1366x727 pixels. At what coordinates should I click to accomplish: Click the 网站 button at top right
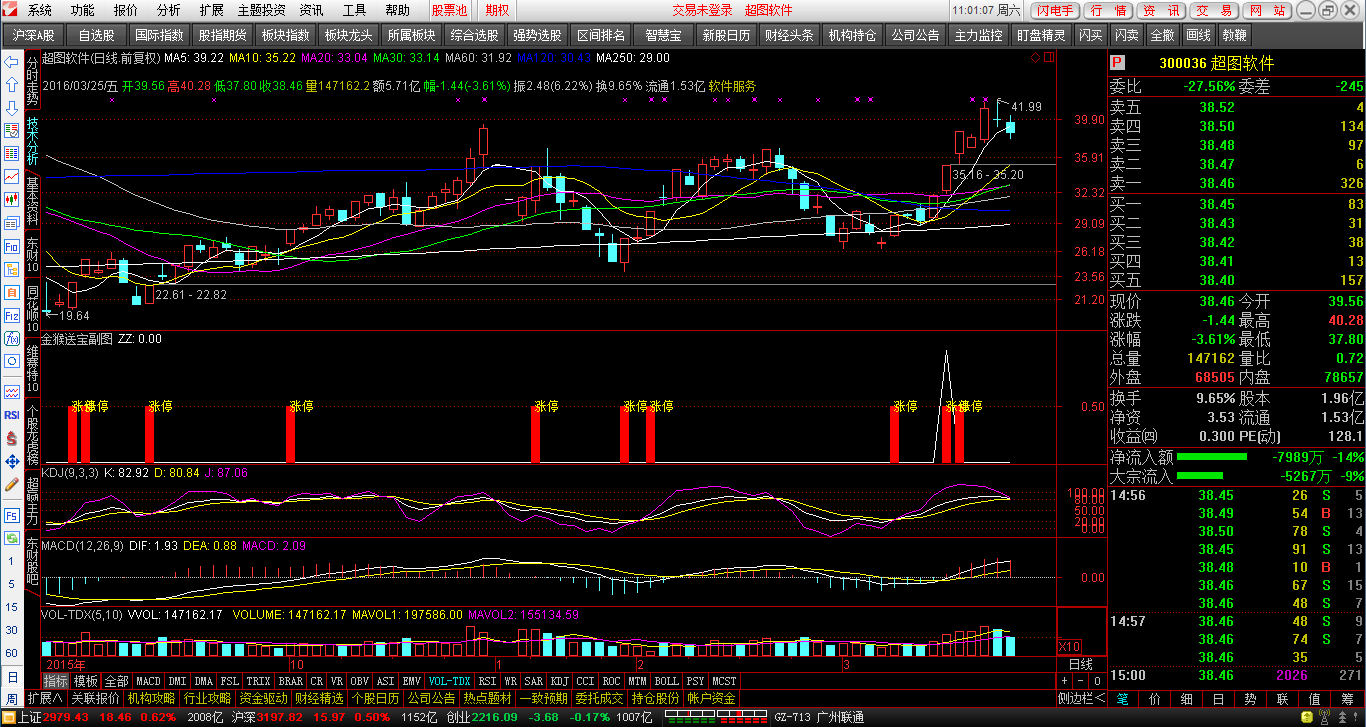pyautogui.click(x=1268, y=10)
